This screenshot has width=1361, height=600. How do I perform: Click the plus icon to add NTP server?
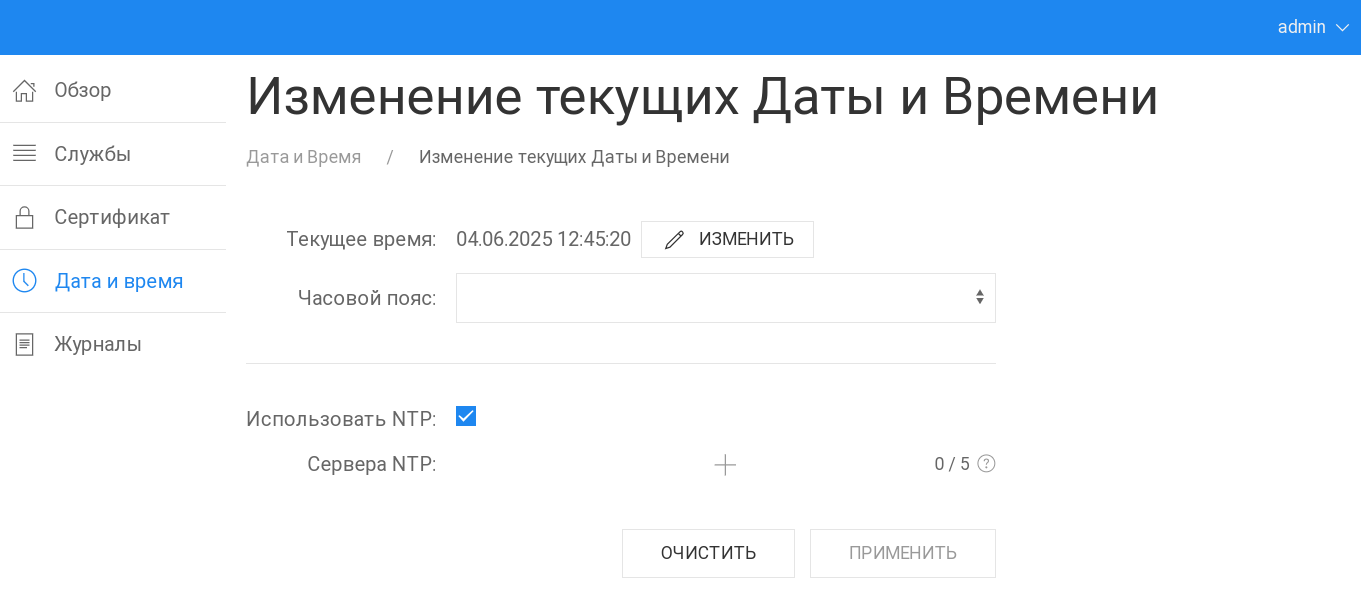click(x=725, y=465)
